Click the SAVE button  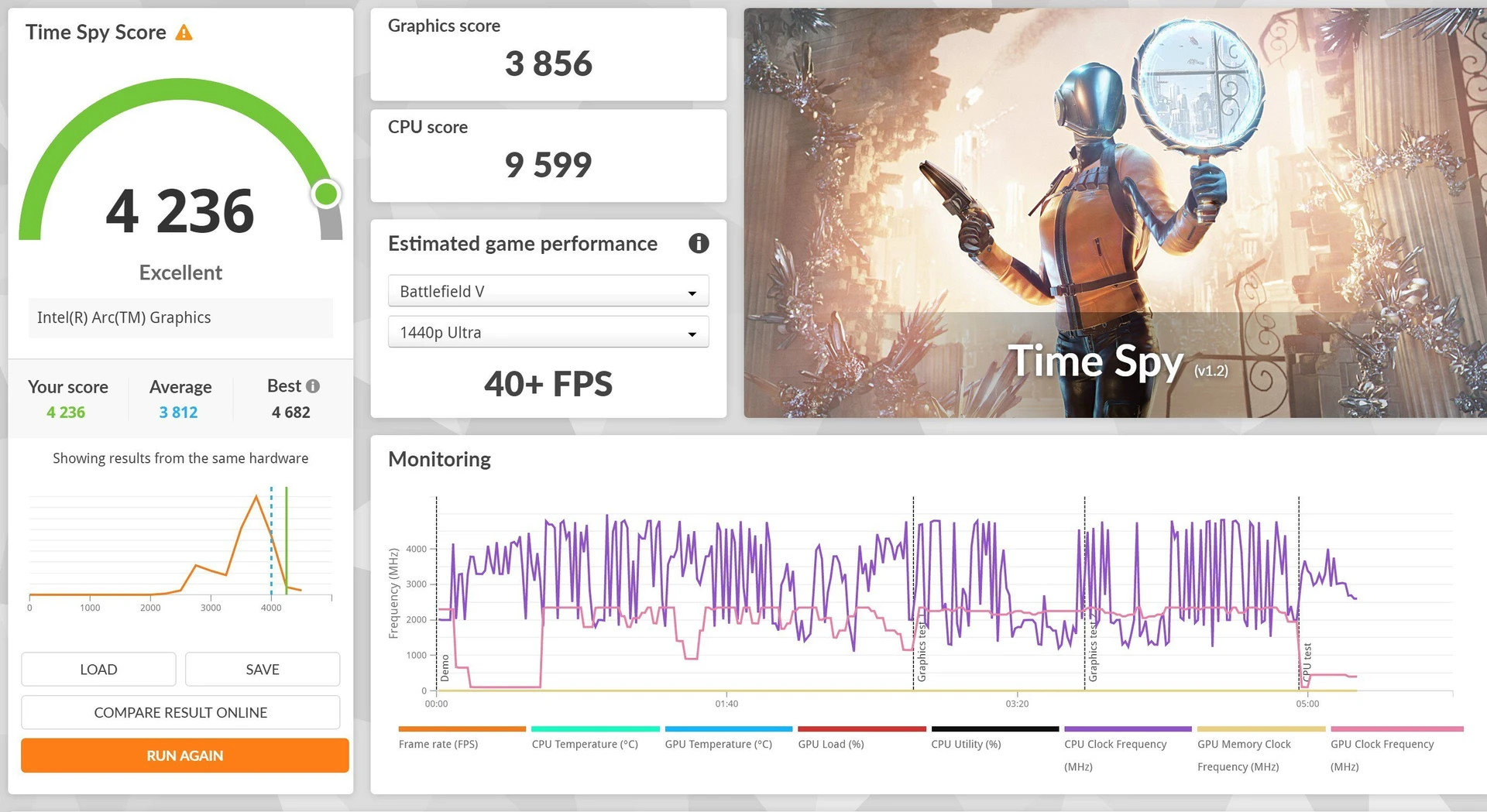point(263,670)
